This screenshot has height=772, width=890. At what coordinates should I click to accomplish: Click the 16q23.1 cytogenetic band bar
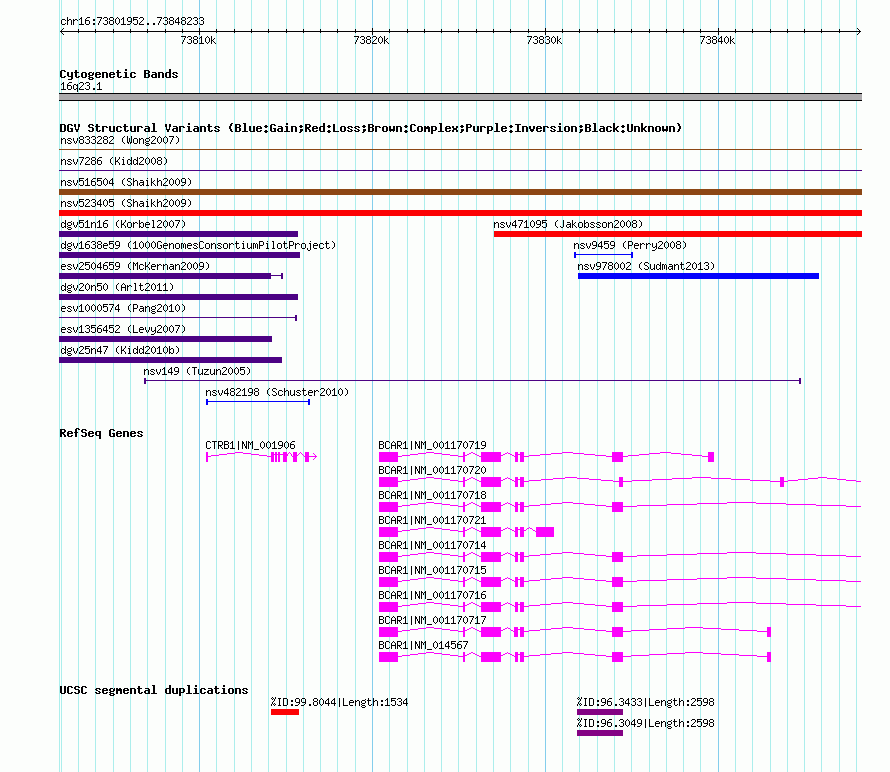460,97
